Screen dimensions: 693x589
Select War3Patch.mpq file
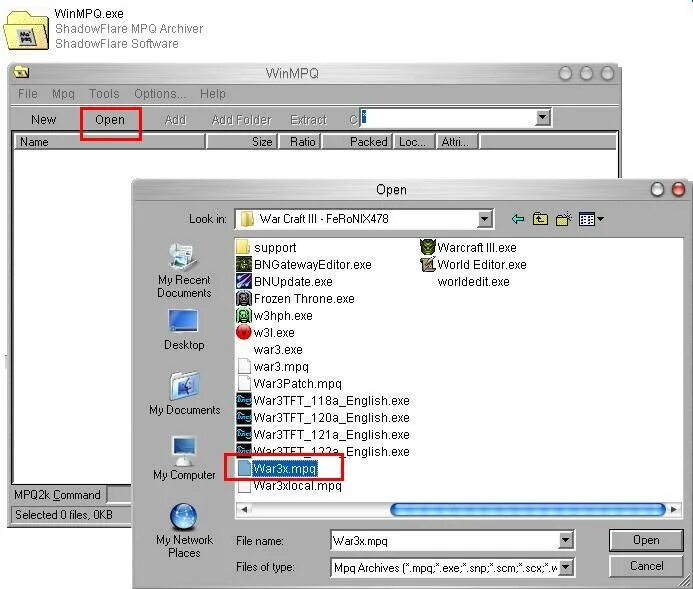[x=290, y=384]
